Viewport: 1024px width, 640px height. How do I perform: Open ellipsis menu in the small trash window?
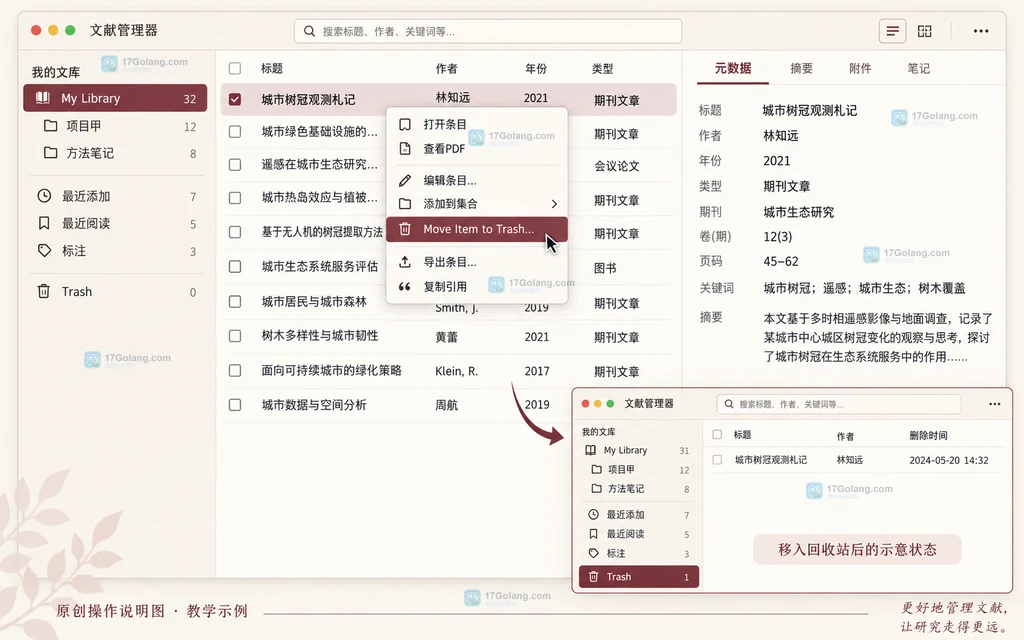(x=994, y=404)
